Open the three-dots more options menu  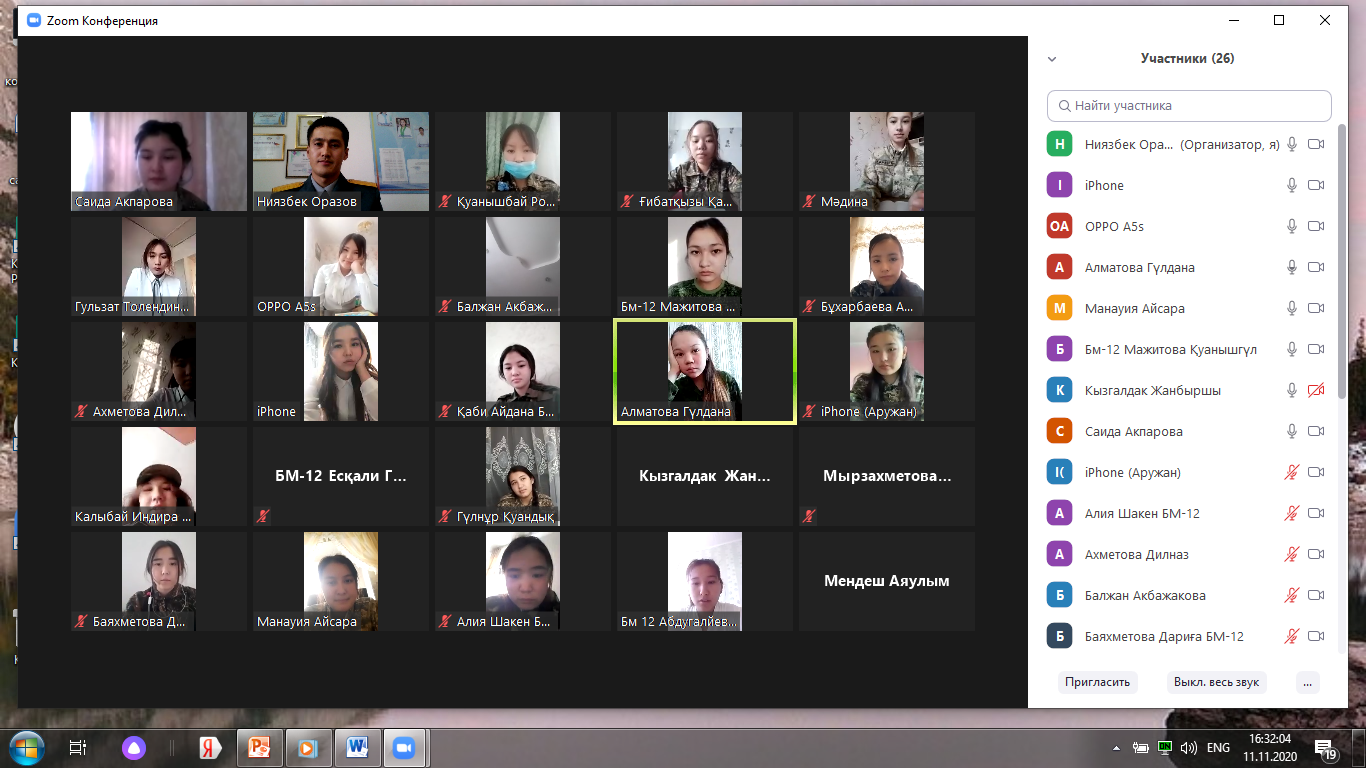click(1307, 682)
